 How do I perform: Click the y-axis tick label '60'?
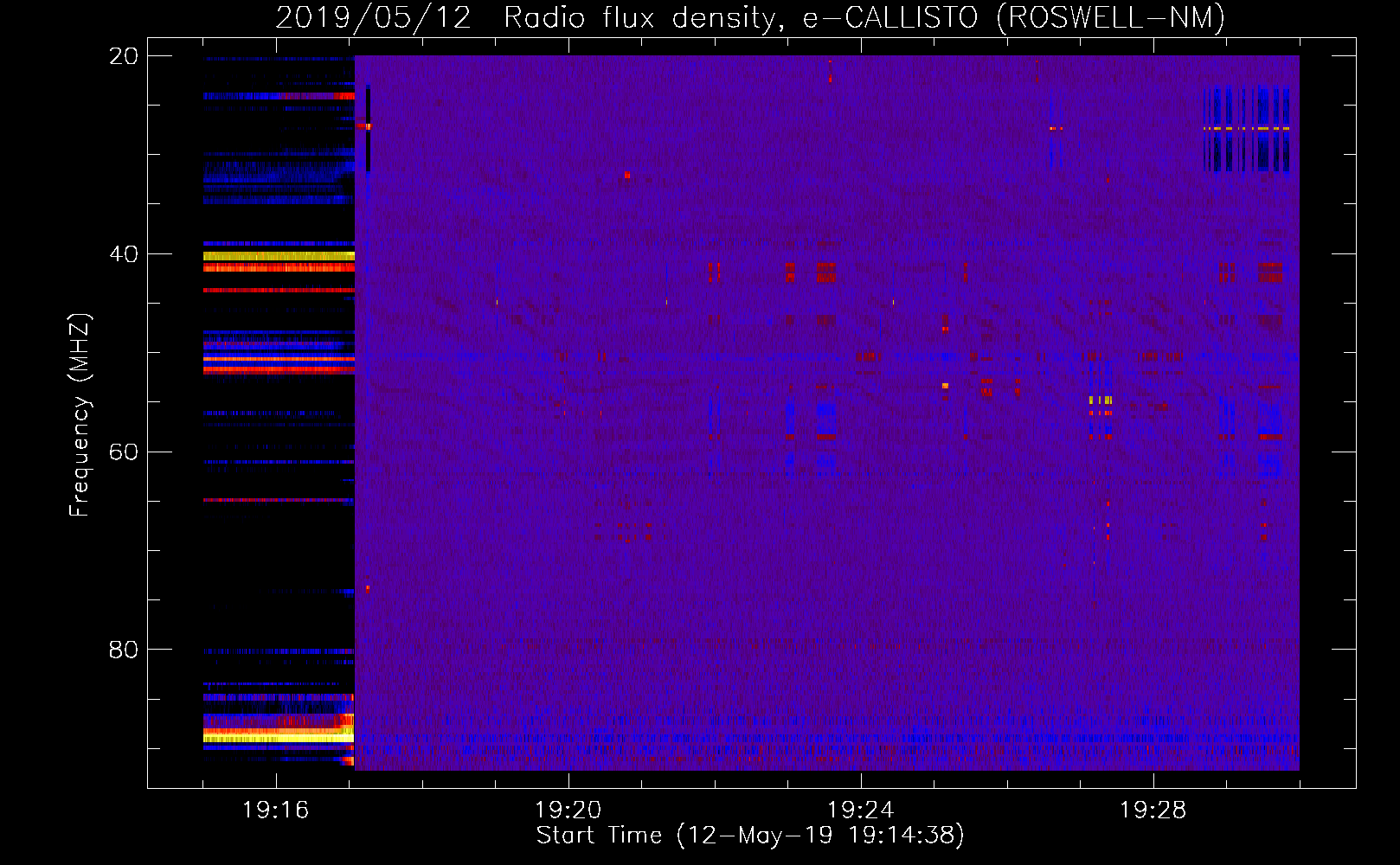(124, 452)
